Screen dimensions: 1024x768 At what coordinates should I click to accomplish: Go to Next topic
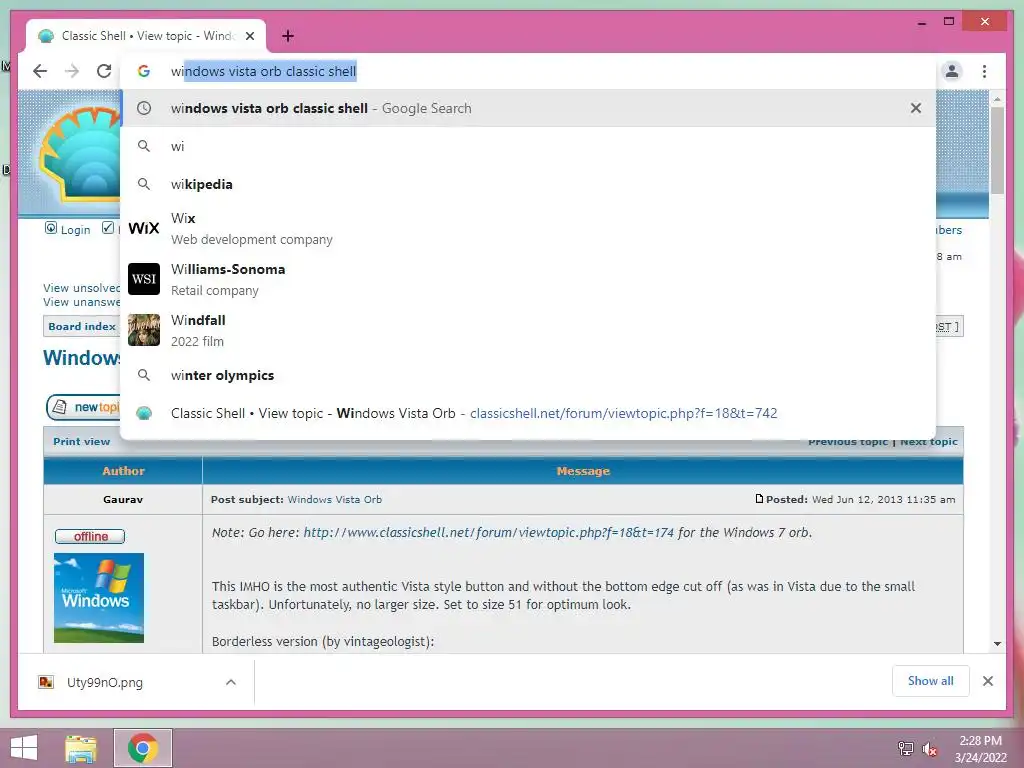(x=929, y=442)
